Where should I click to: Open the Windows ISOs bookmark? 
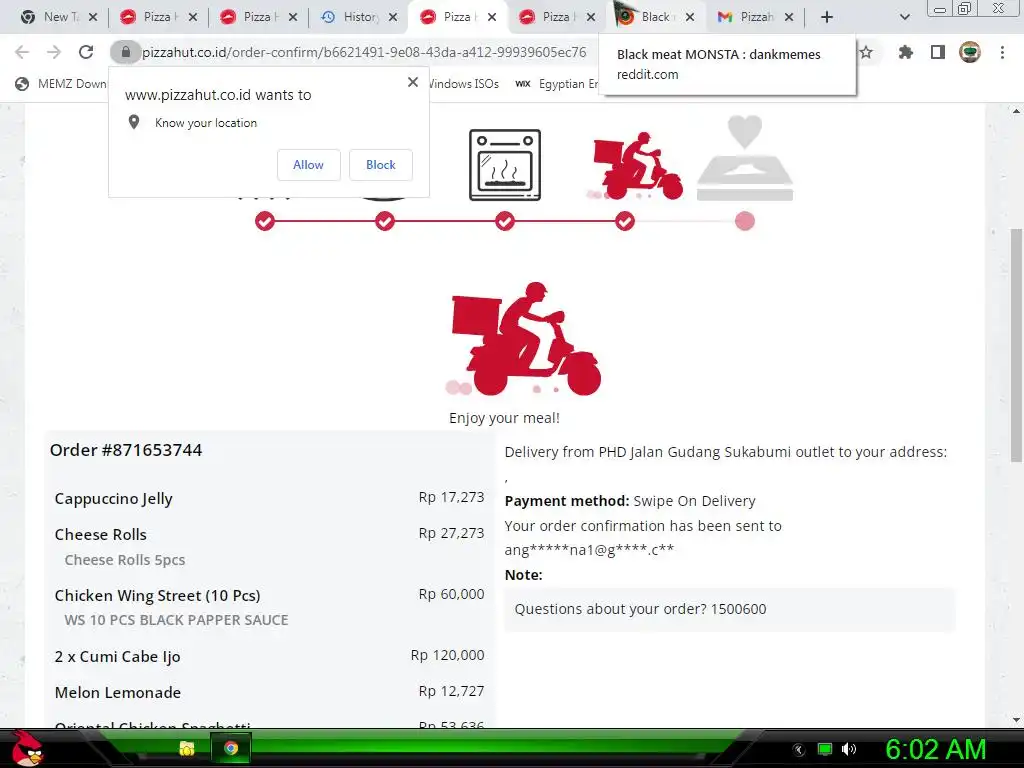click(x=464, y=84)
